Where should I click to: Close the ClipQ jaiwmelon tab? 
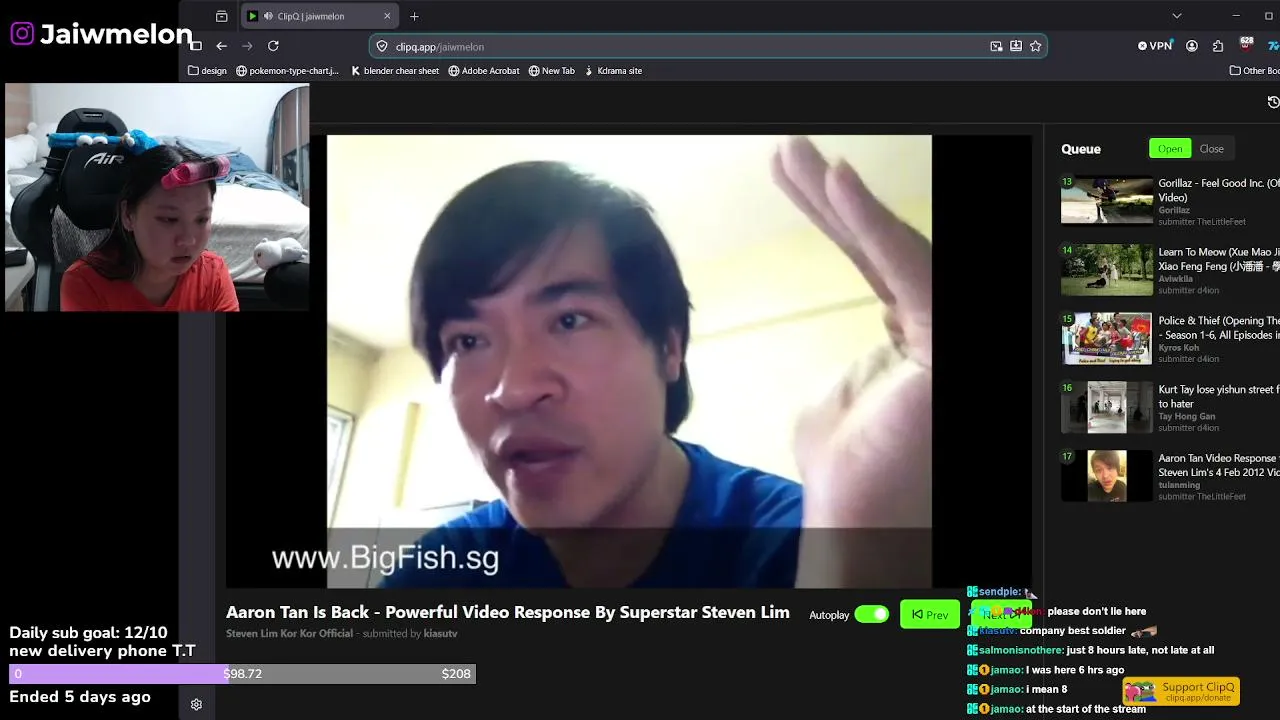click(387, 16)
